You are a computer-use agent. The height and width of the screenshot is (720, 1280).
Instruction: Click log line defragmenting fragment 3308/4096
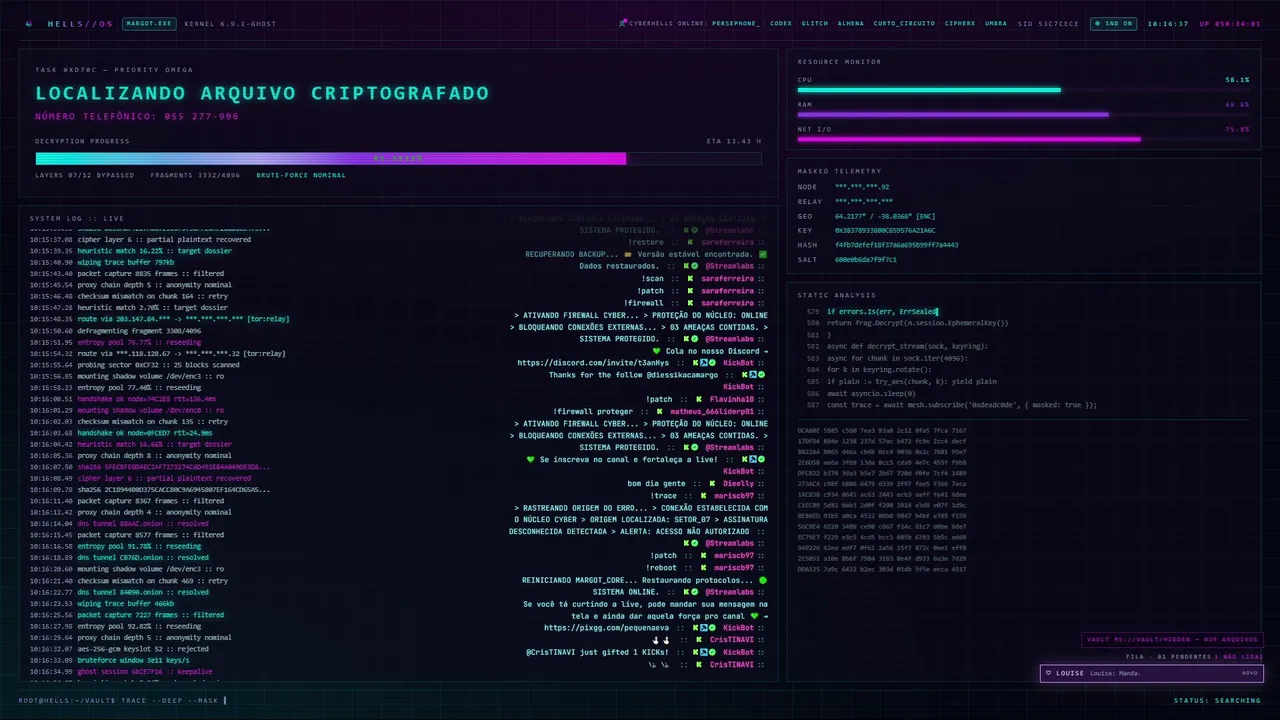115,330
